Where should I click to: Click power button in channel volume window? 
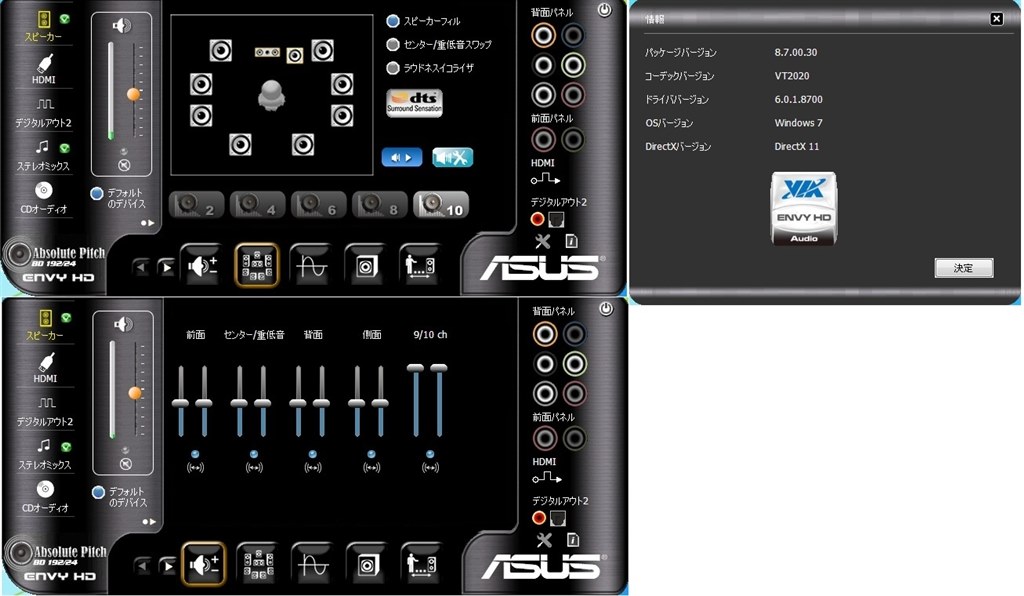(606, 309)
